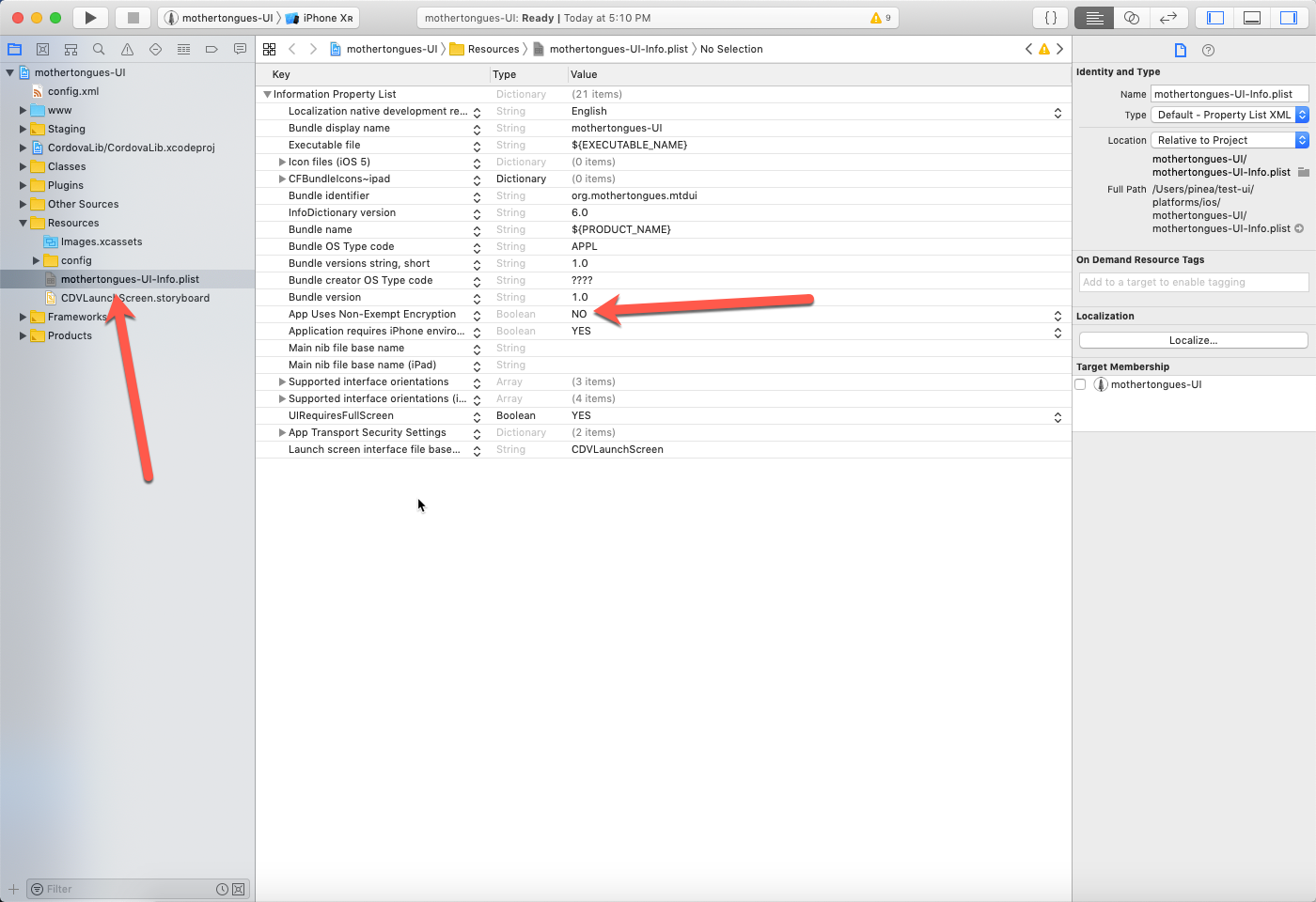Reveal the full path in Finder arrow
Image resolution: width=1316 pixels, height=902 pixels.
point(1299,228)
